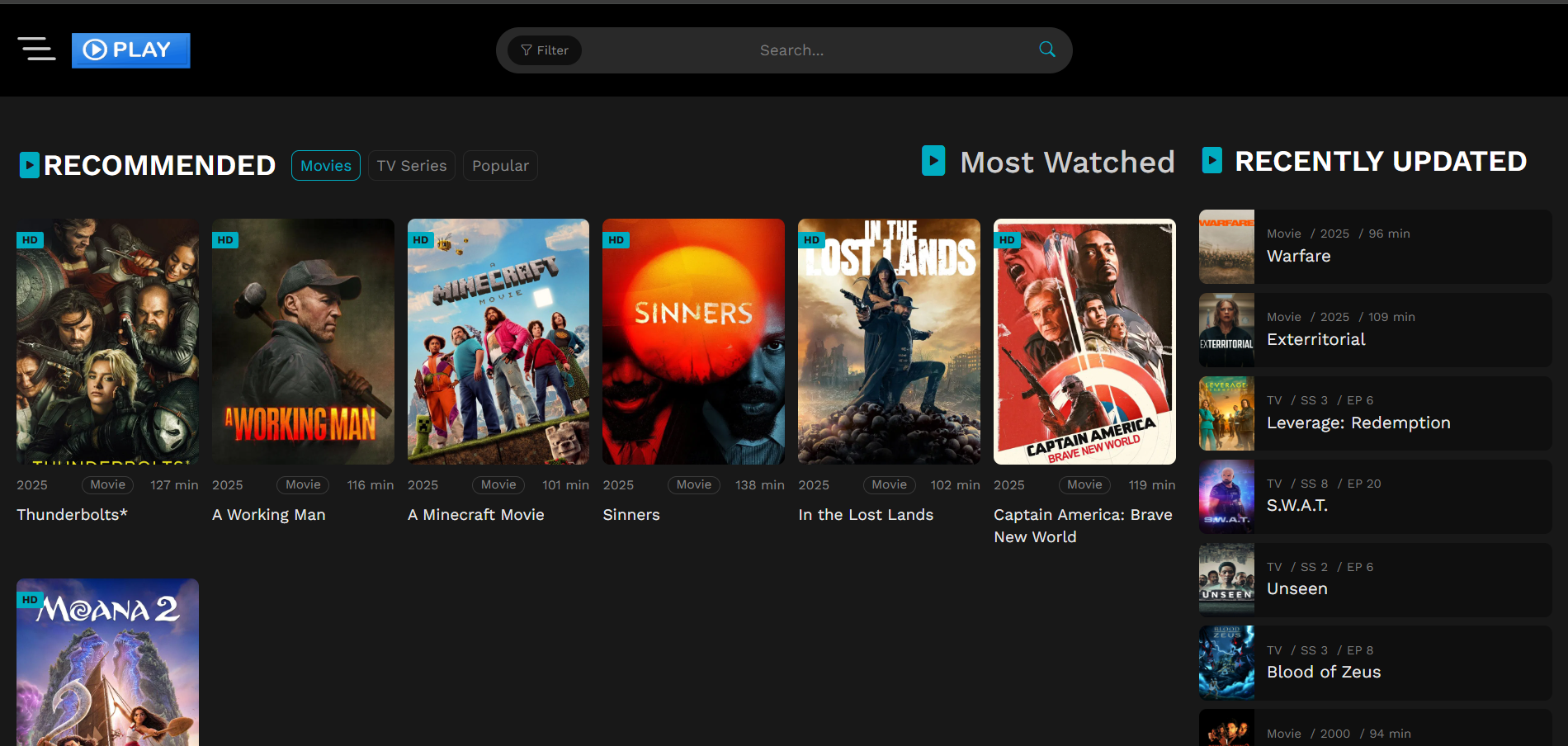Open the hamburger navigation menu

(x=37, y=50)
